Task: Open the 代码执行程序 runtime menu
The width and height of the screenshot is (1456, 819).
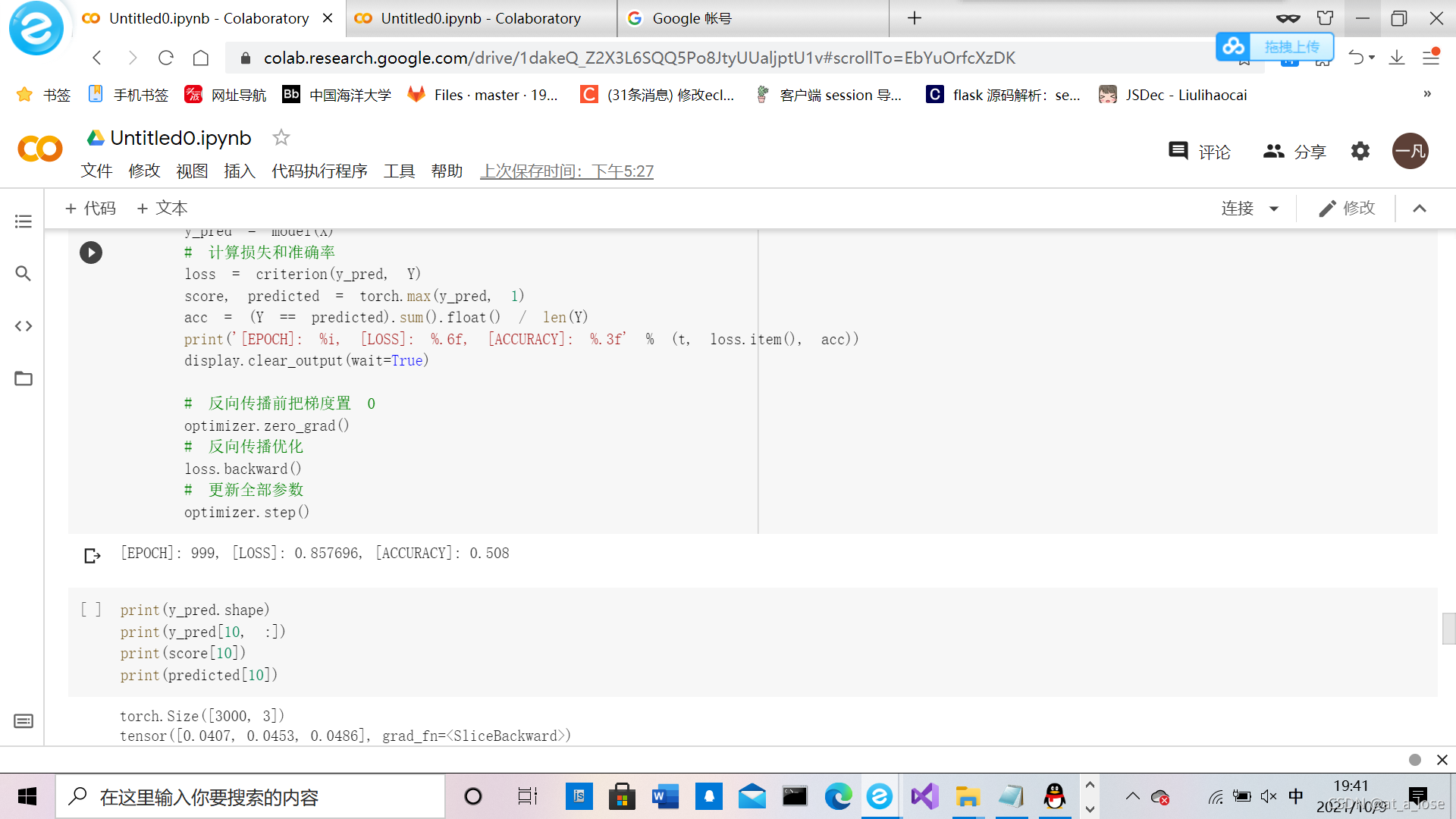Action: tap(319, 171)
